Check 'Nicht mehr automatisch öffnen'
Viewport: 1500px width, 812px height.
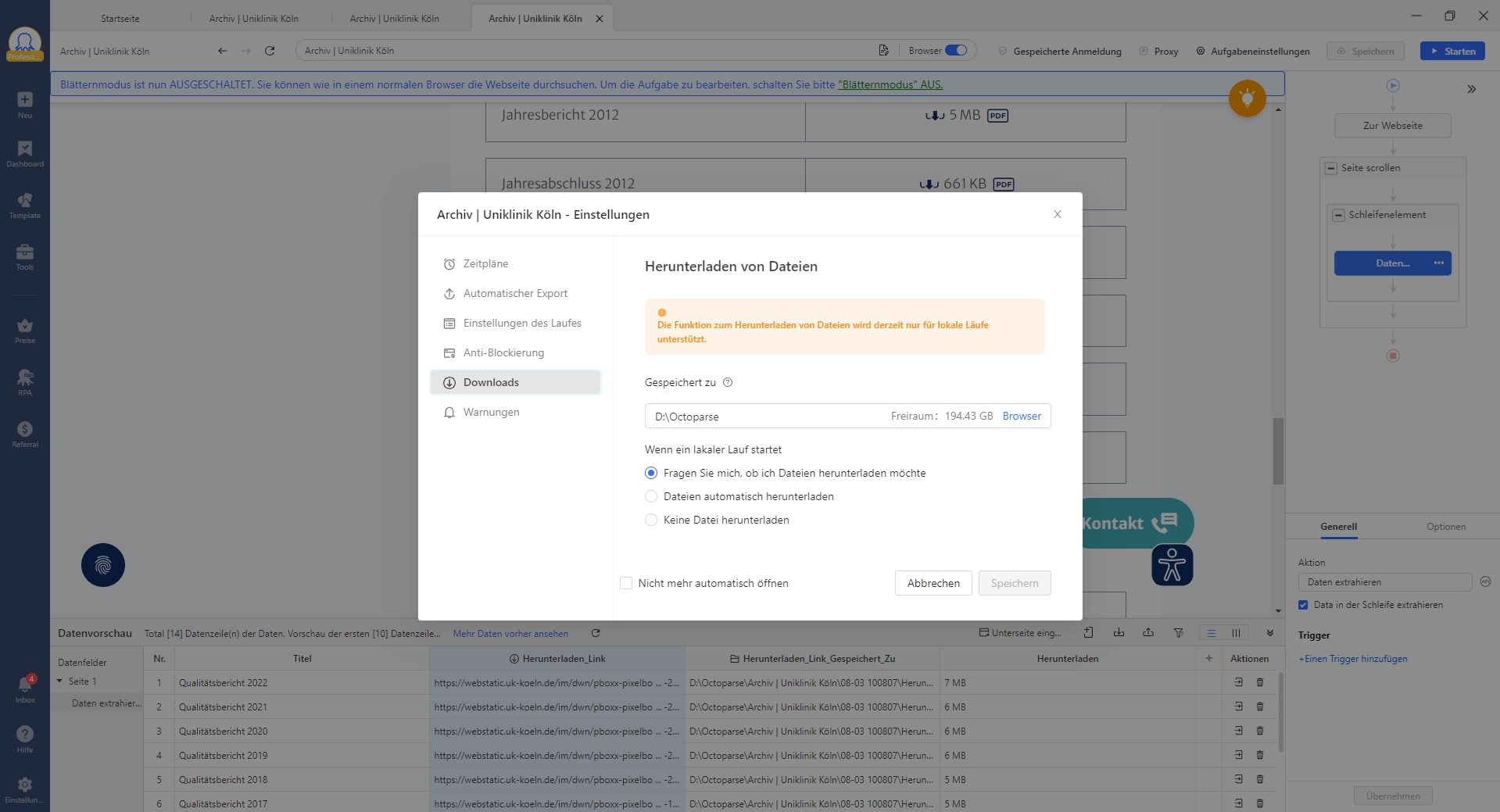click(626, 583)
